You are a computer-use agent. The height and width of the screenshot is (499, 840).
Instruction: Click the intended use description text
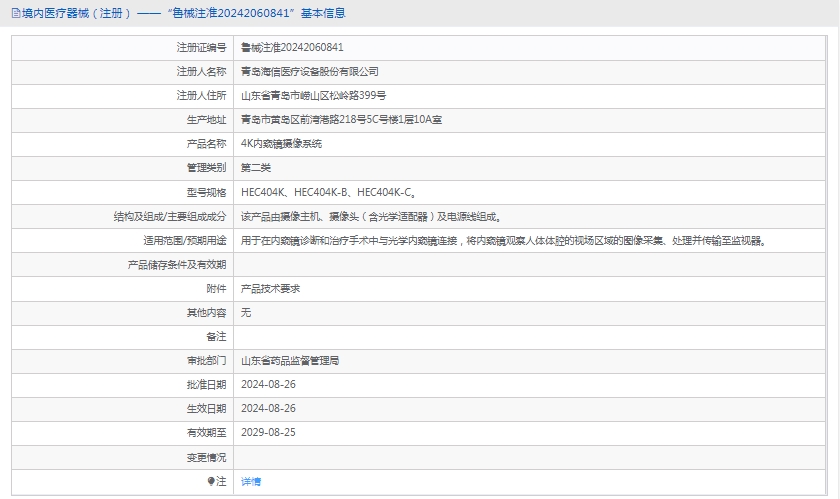click(x=504, y=240)
